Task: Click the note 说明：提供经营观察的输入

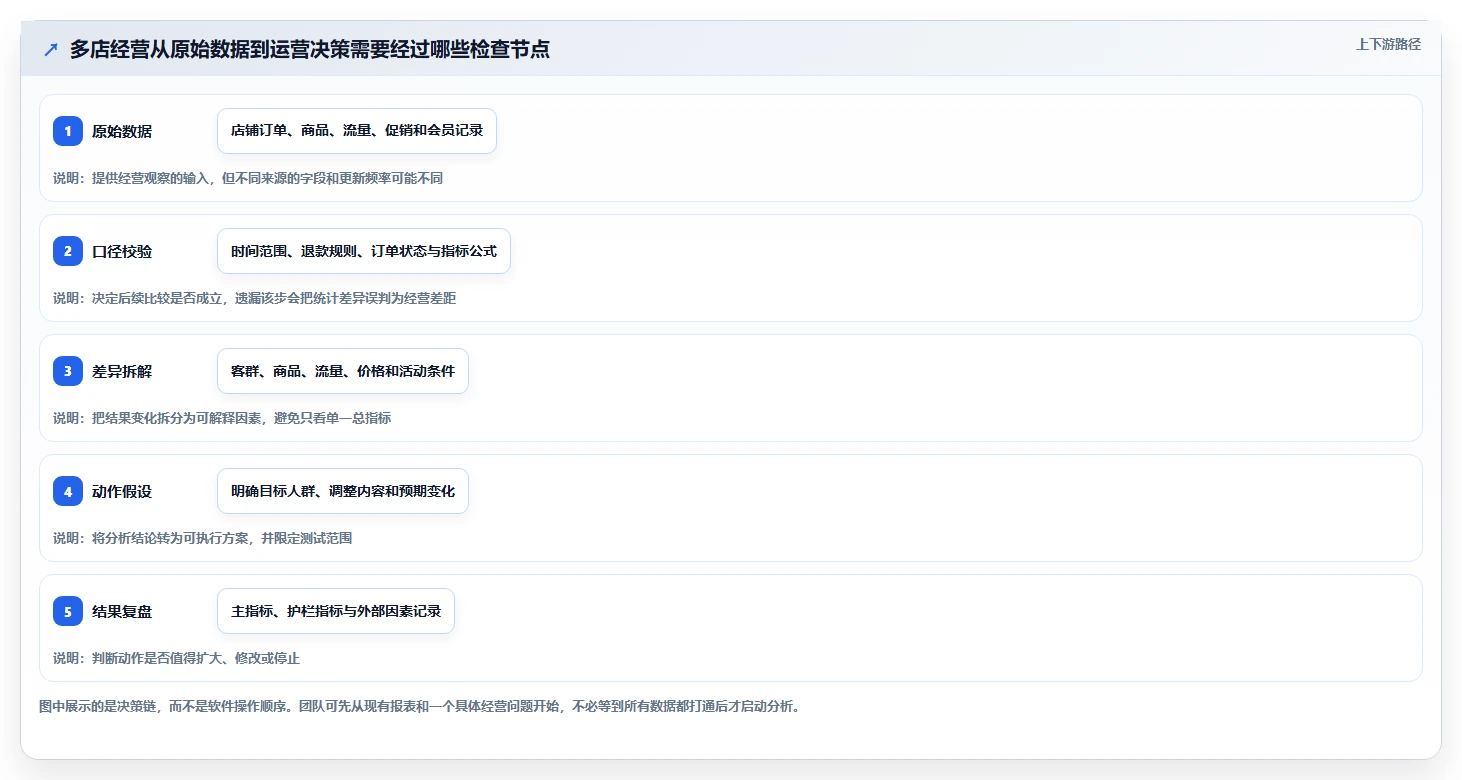Action: [x=248, y=178]
